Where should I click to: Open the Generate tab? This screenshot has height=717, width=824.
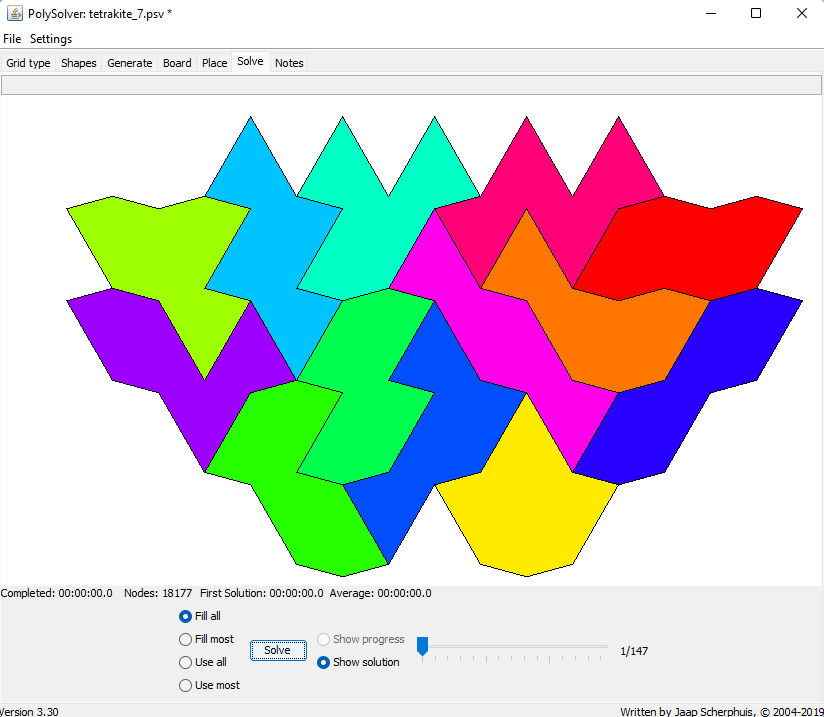pos(129,63)
